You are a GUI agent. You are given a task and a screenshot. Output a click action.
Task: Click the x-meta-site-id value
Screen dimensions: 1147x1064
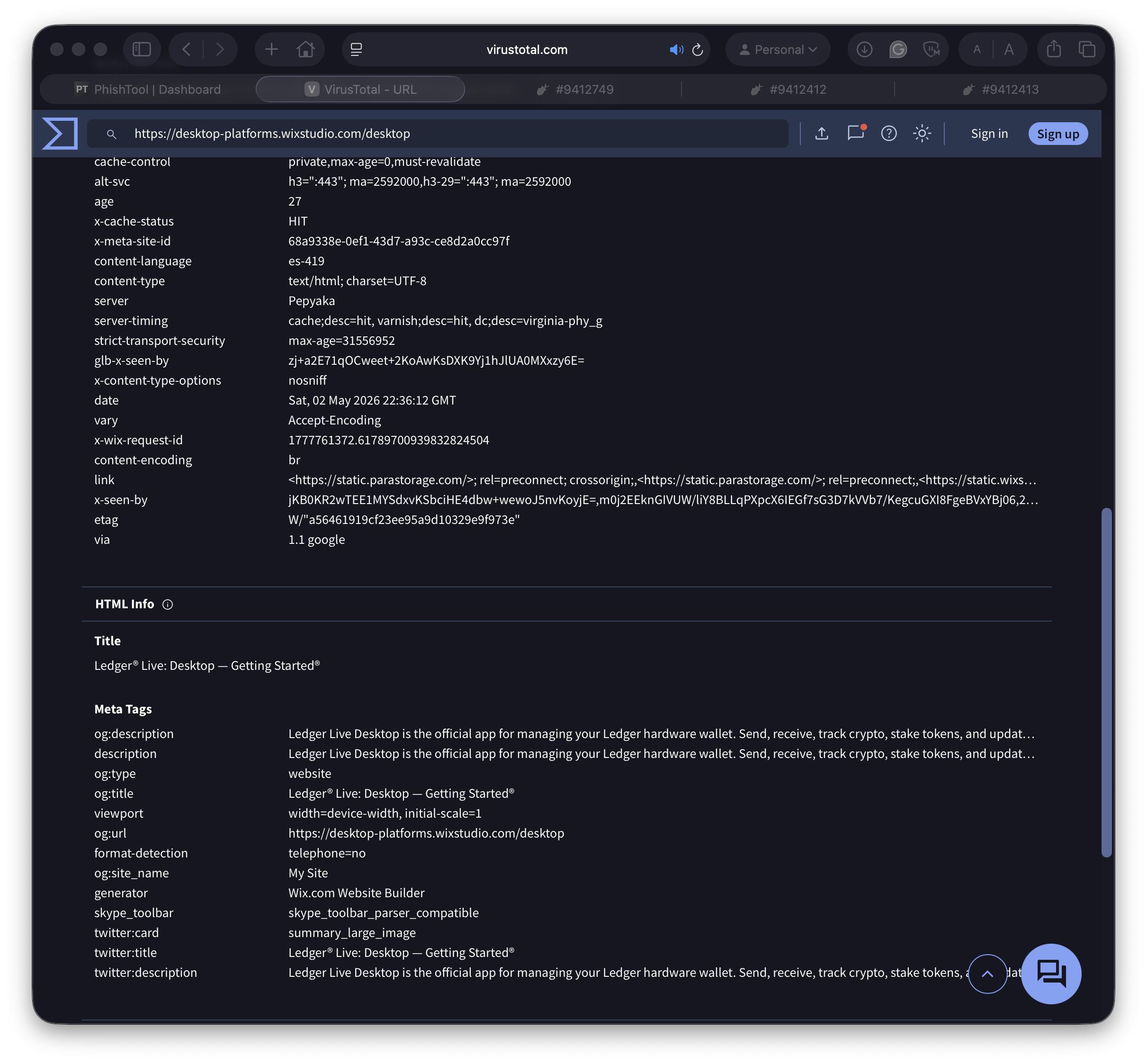coord(399,241)
